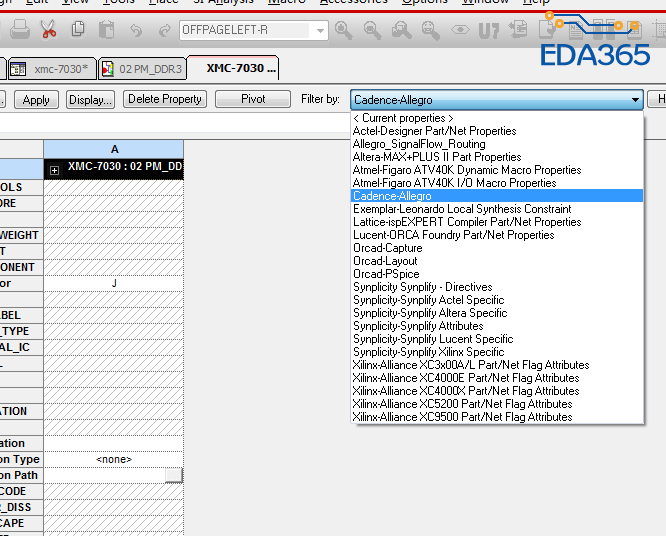Select column A header
The height and width of the screenshot is (536, 666).
[114, 149]
